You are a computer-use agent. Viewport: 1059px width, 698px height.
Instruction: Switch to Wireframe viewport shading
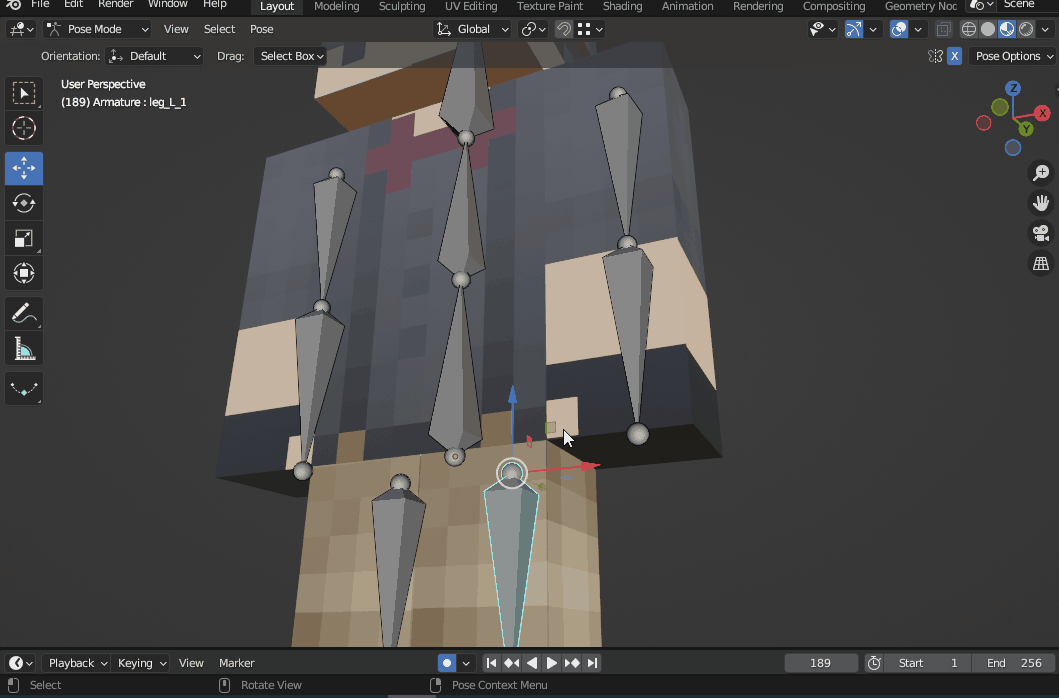(968, 28)
